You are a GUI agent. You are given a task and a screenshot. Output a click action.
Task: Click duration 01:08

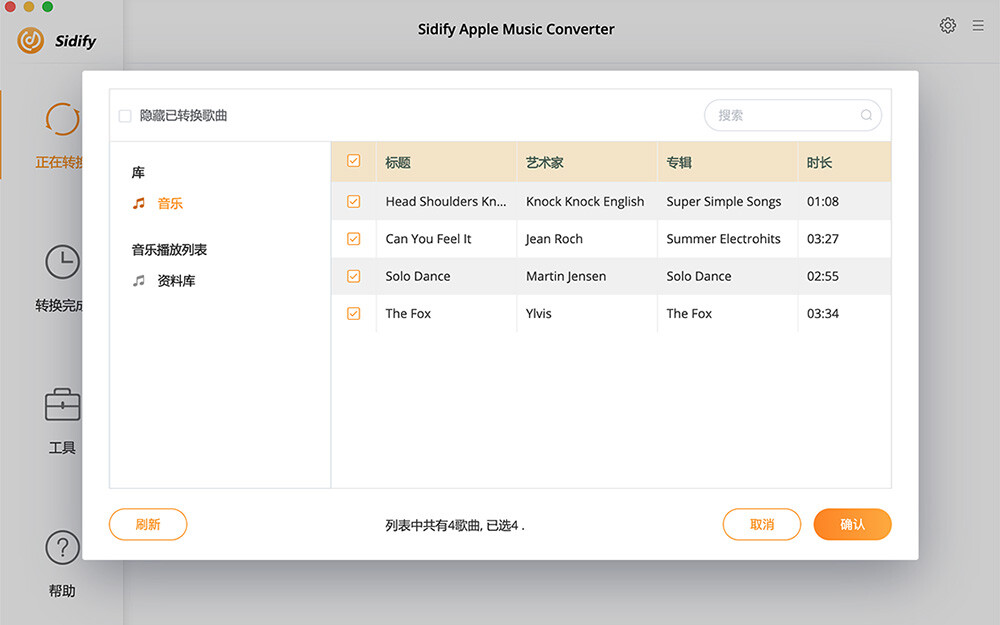pos(823,202)
